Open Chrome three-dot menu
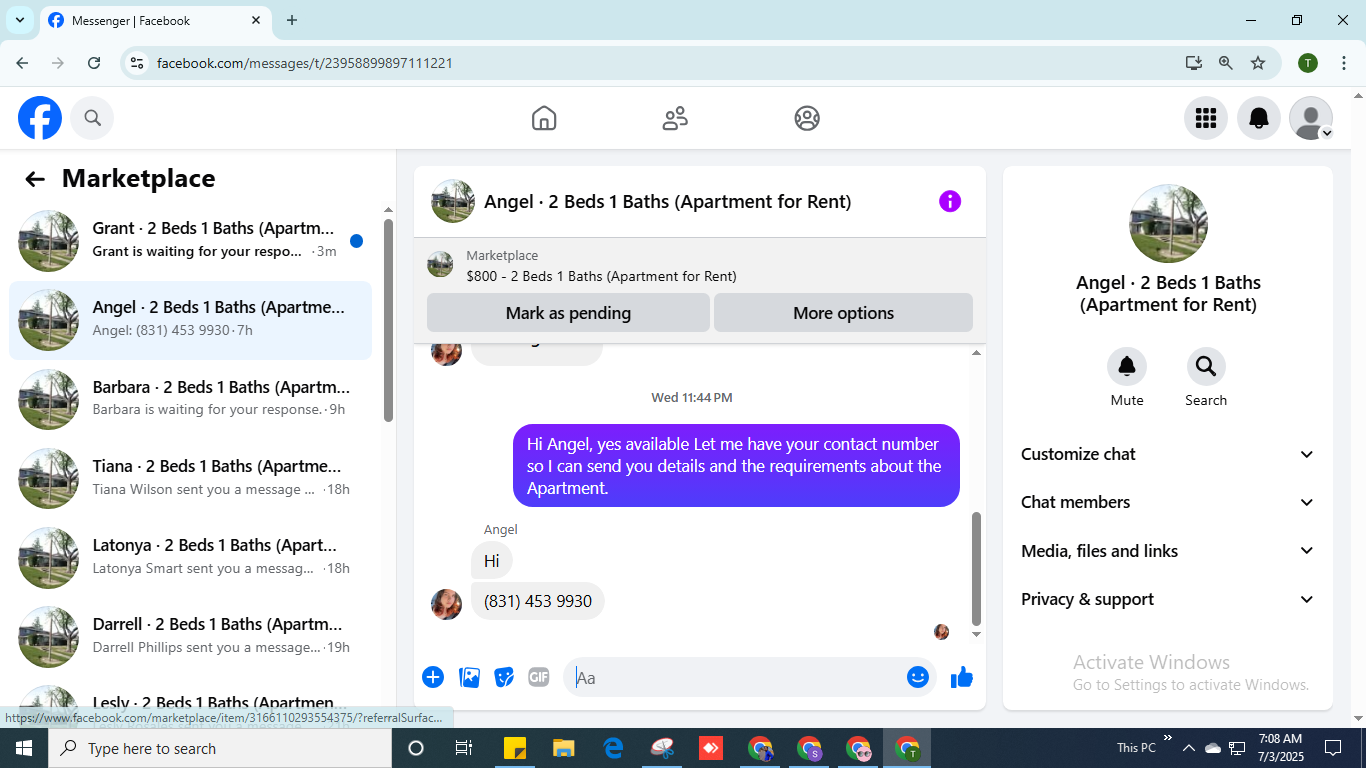Screen dimensions: 1366x768 pyautogui.click(x=1342, y=63)
